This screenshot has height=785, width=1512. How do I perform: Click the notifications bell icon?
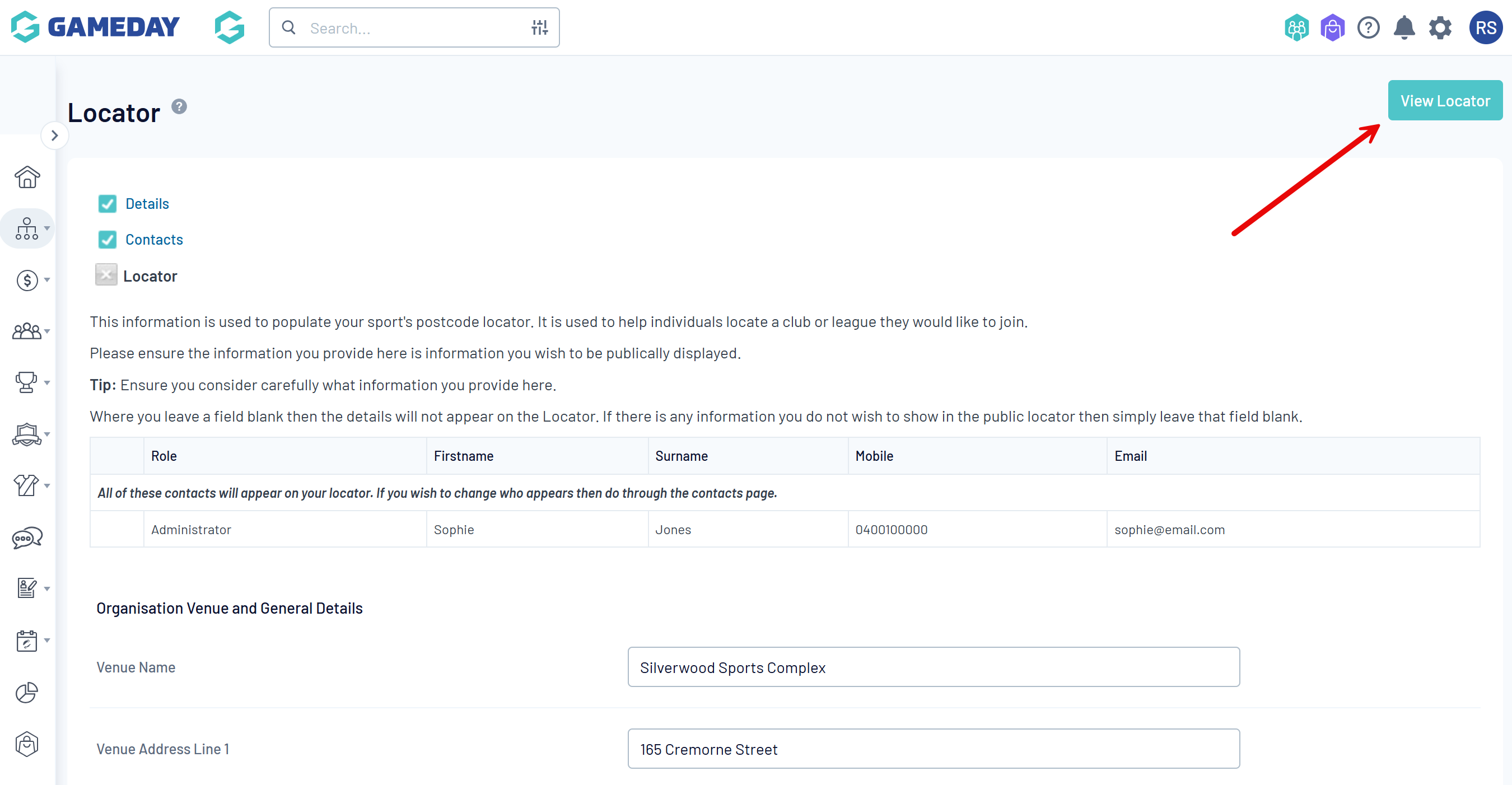click(1404, 27)
